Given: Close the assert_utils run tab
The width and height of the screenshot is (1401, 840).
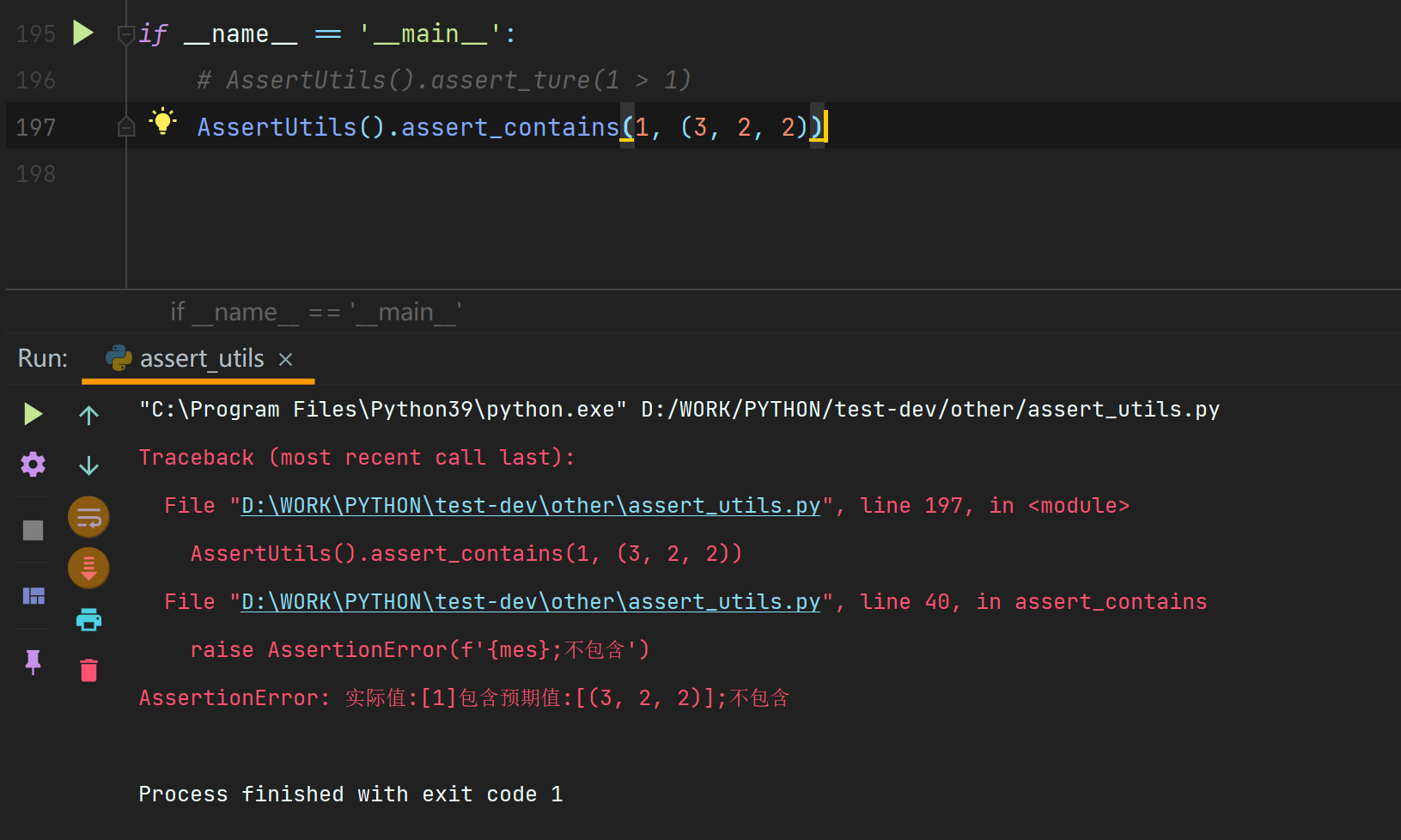Looking at the screenshot, I should [284, 359].
